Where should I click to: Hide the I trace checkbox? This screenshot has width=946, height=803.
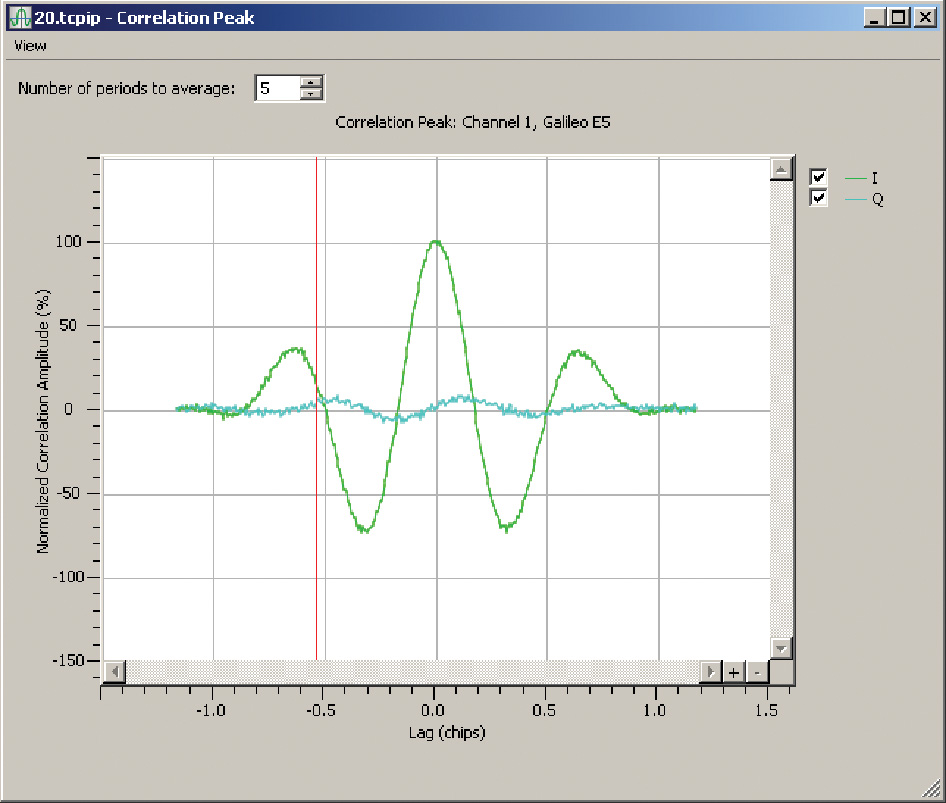click(819, 178)
